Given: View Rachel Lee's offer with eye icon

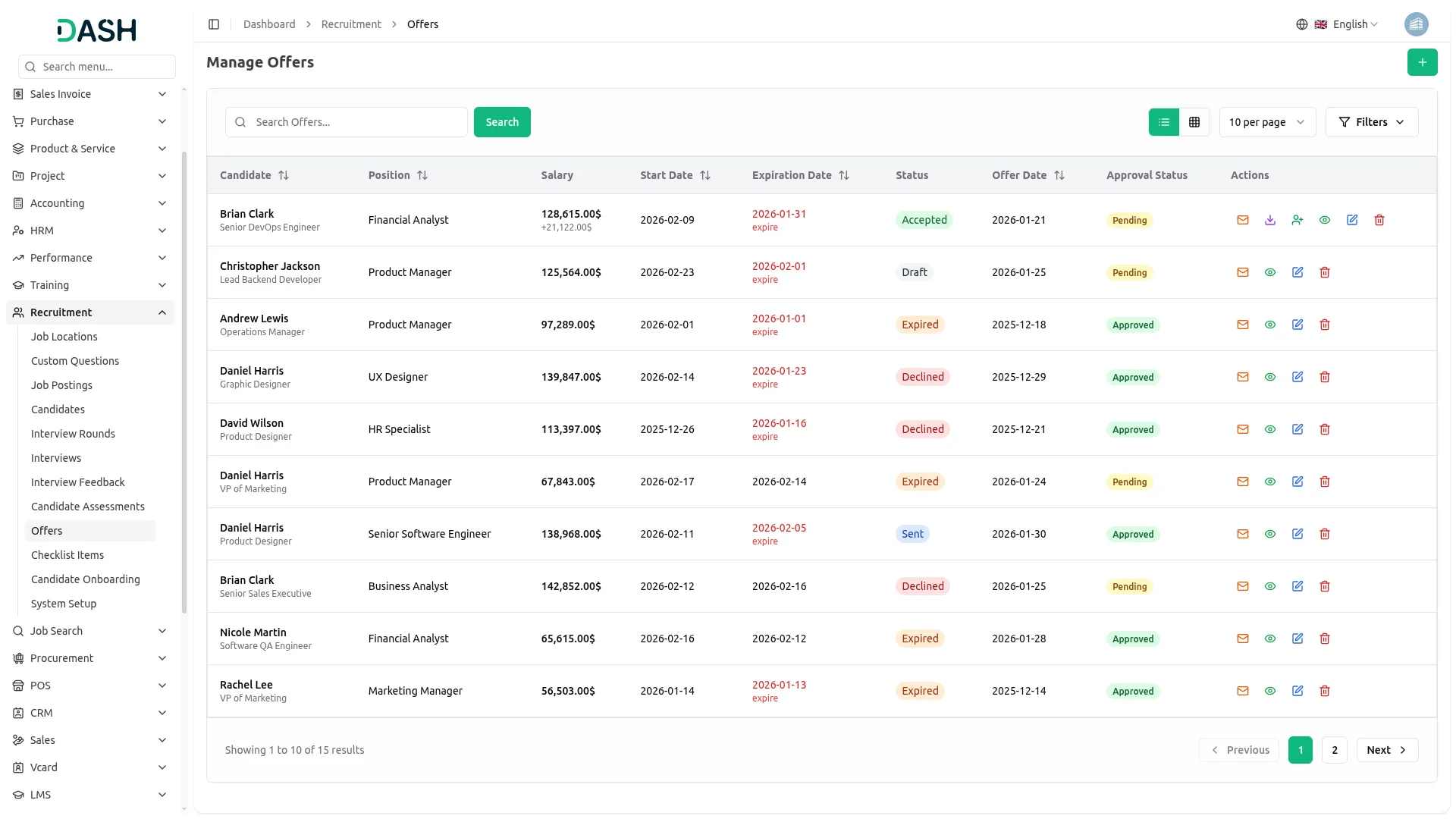Looking at the screenshot, I should (x=1270, y=691).
